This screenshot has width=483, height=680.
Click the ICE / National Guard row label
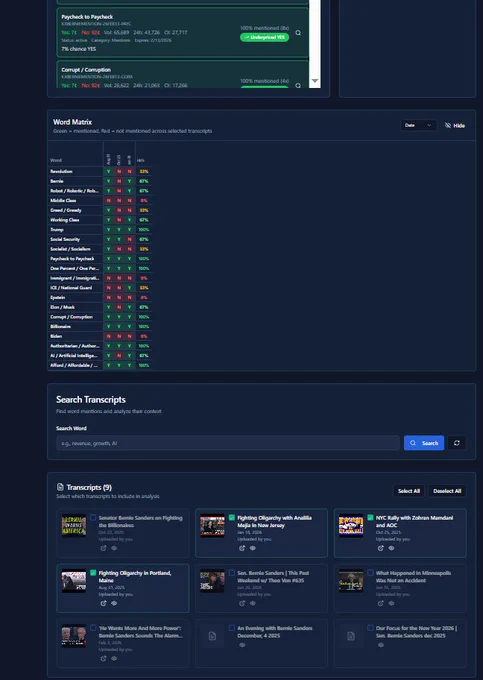click(x=71, y=288)
